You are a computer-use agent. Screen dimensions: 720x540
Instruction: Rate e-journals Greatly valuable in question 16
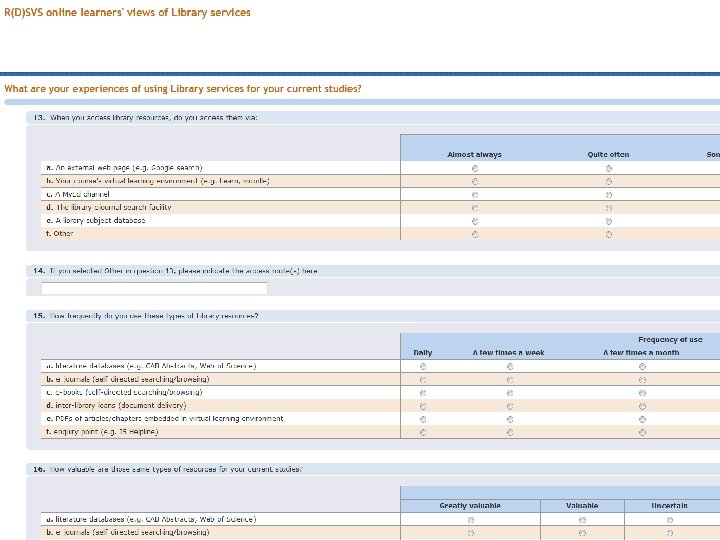pyautogui.click(x=471, y=533)
